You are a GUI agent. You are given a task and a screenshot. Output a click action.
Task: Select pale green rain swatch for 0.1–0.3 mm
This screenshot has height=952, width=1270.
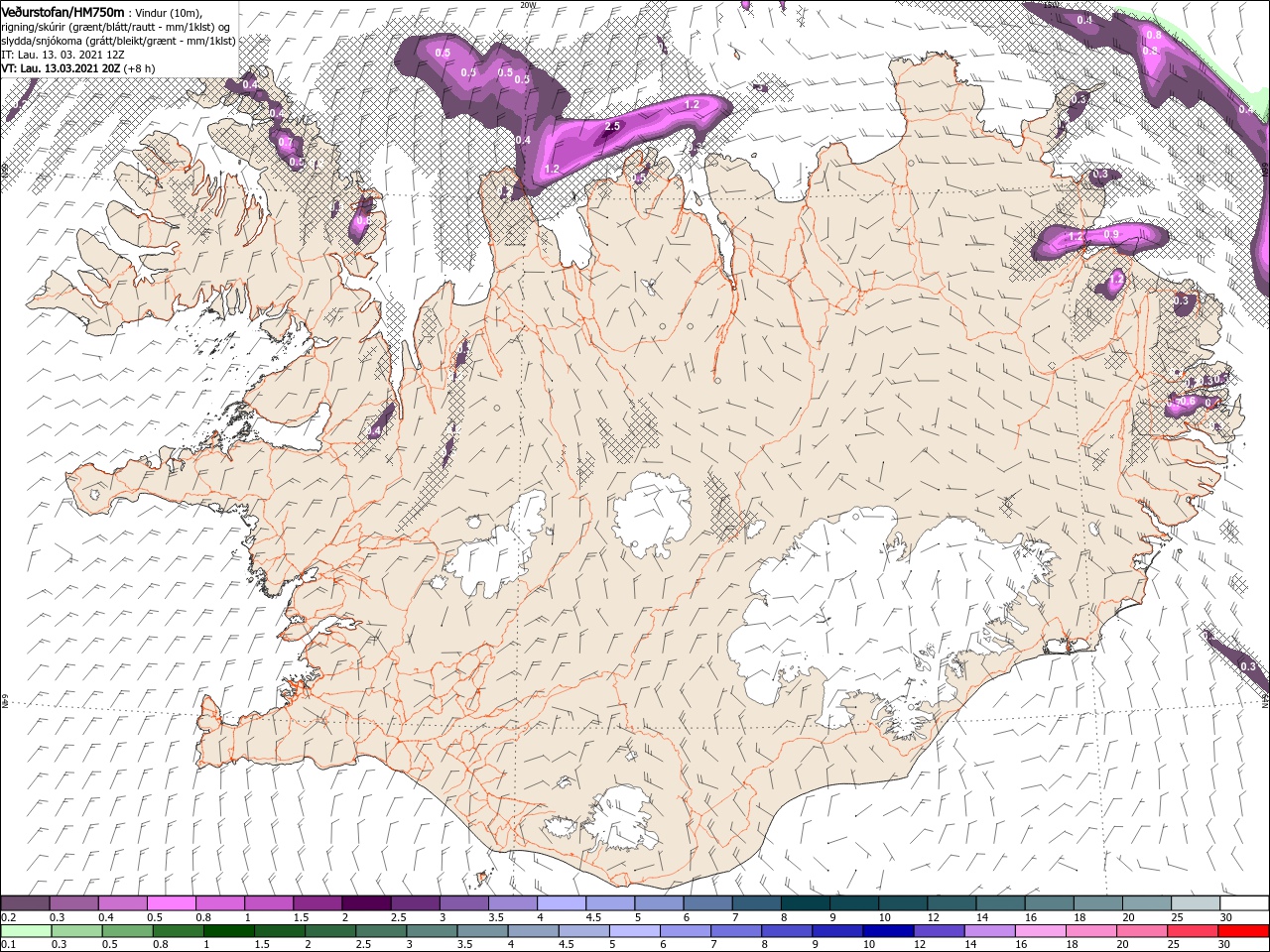pyautogui.click(x=26, y=932)
